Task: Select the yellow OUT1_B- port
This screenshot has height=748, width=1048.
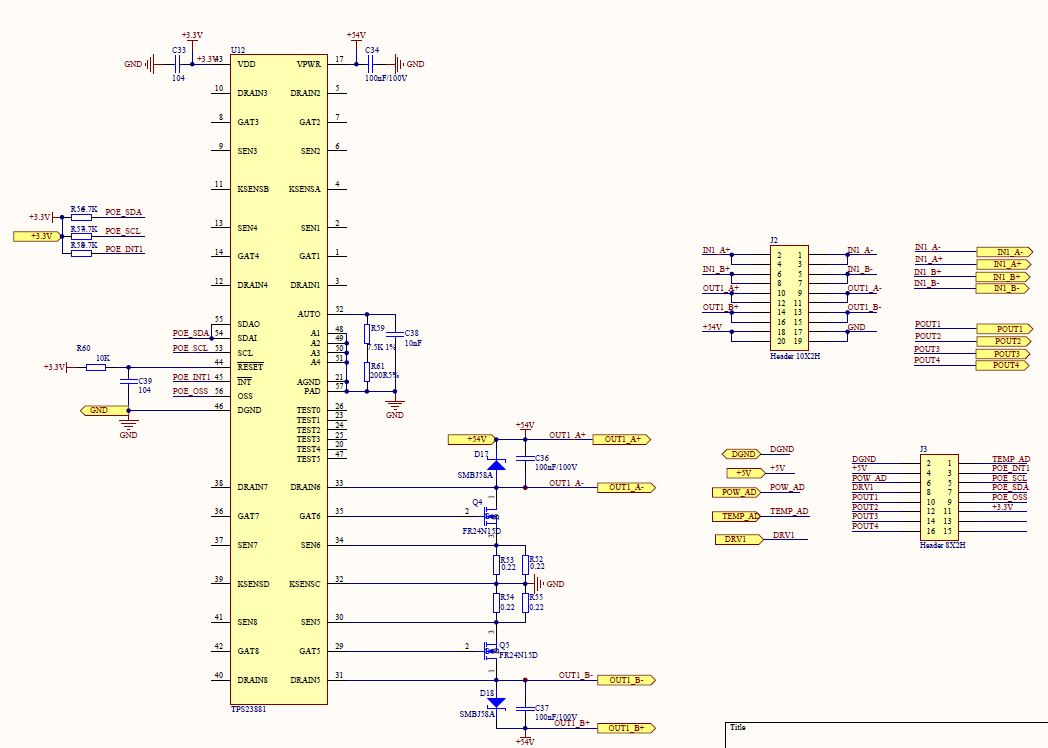Action: click(x=626, y=680)
